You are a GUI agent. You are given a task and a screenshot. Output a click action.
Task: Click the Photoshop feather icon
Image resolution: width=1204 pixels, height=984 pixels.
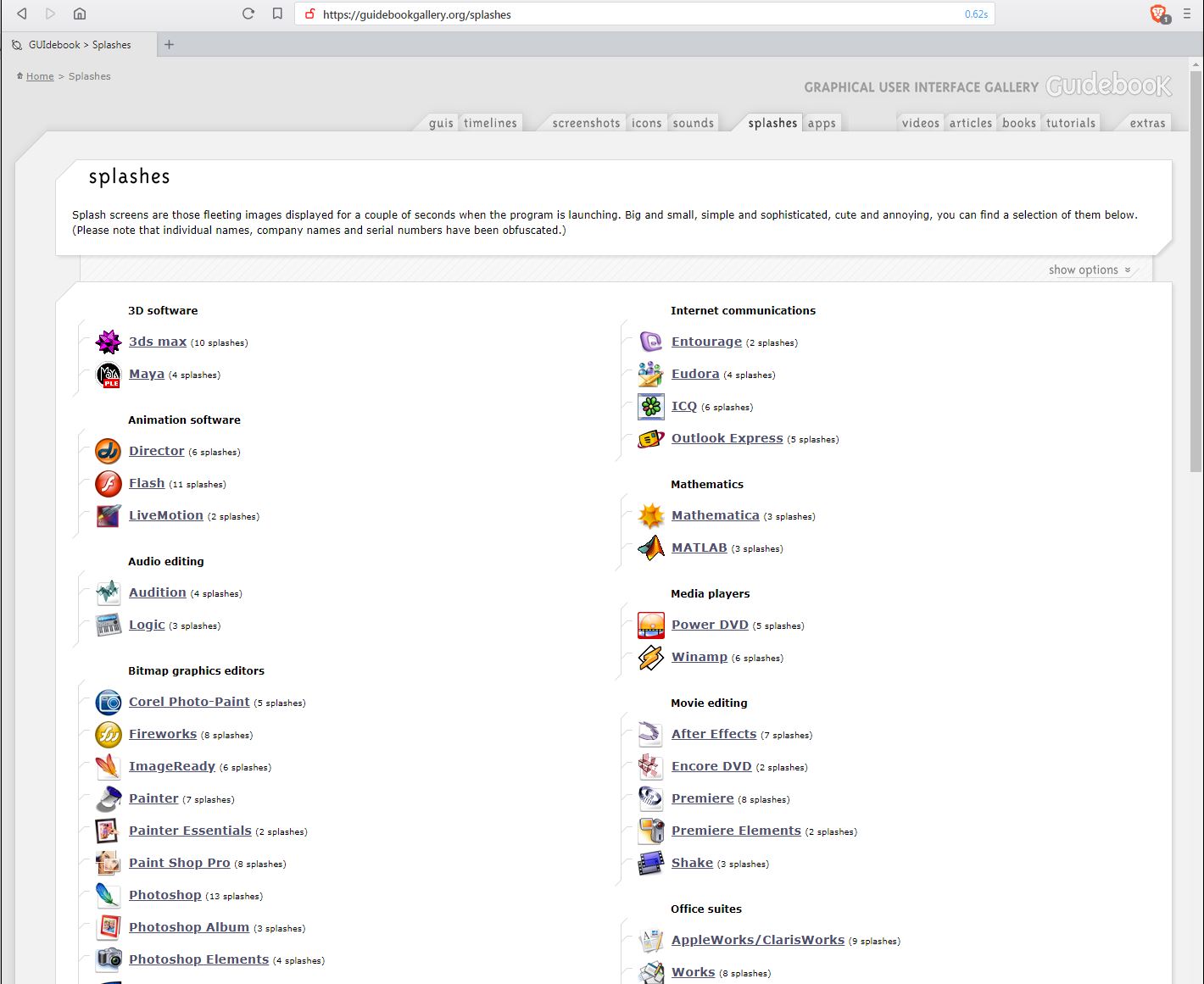click(109, 896)
